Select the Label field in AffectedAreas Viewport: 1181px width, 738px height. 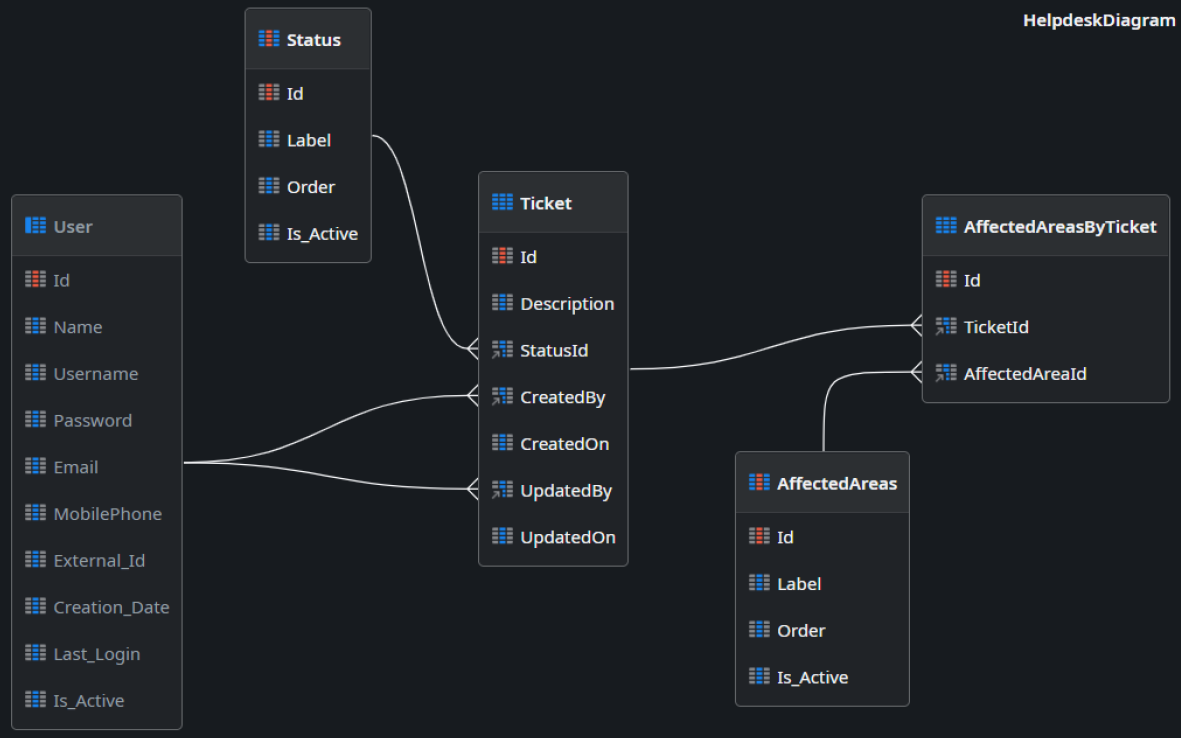pyautogui.click(x=799, y=583)
